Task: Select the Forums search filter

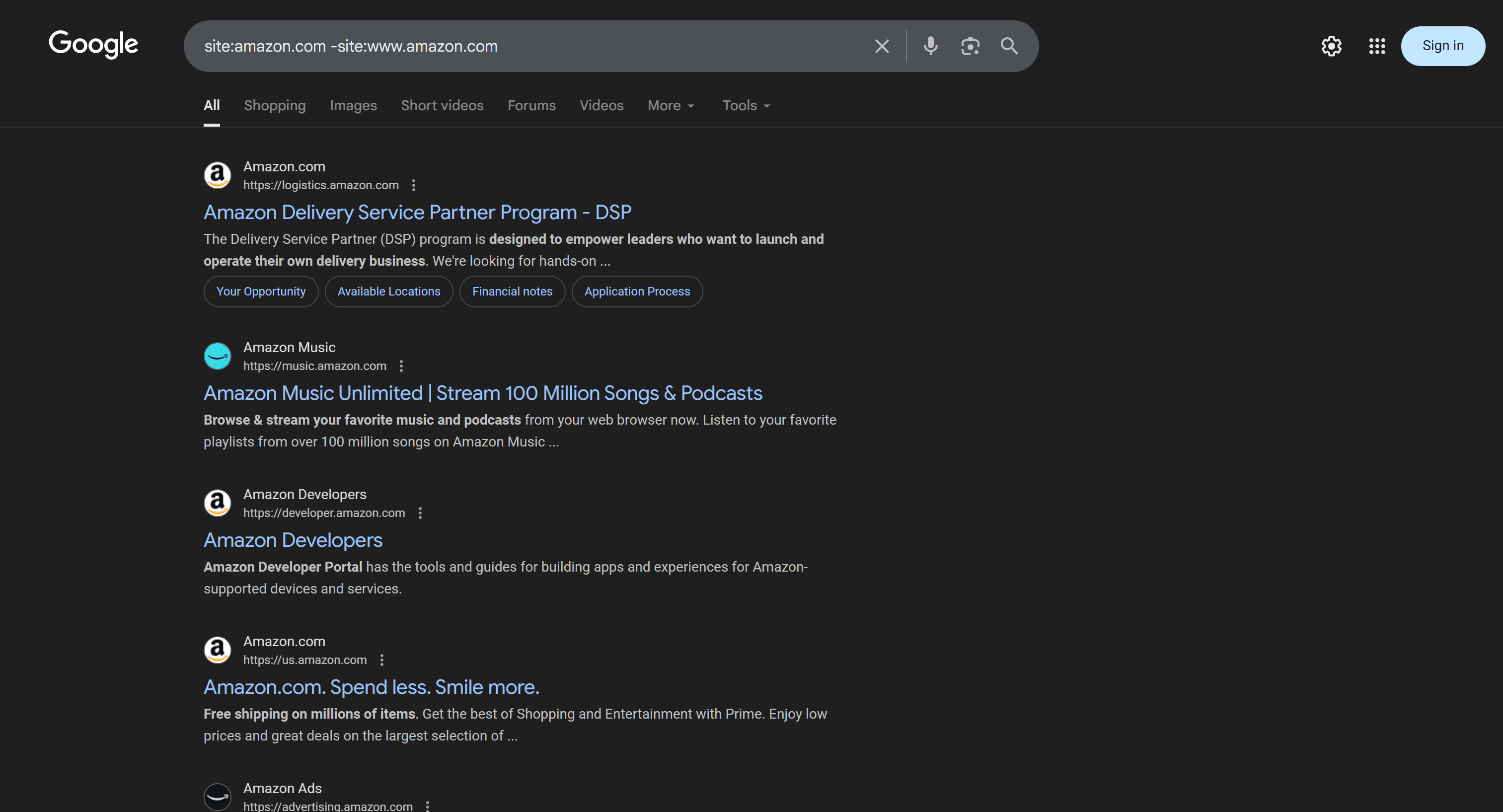Action: (531, 106)
